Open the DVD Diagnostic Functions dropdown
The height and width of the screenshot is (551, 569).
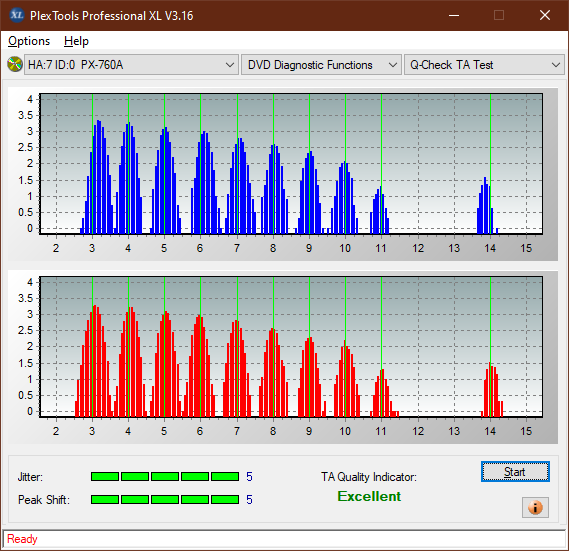[x=321, y=65]
